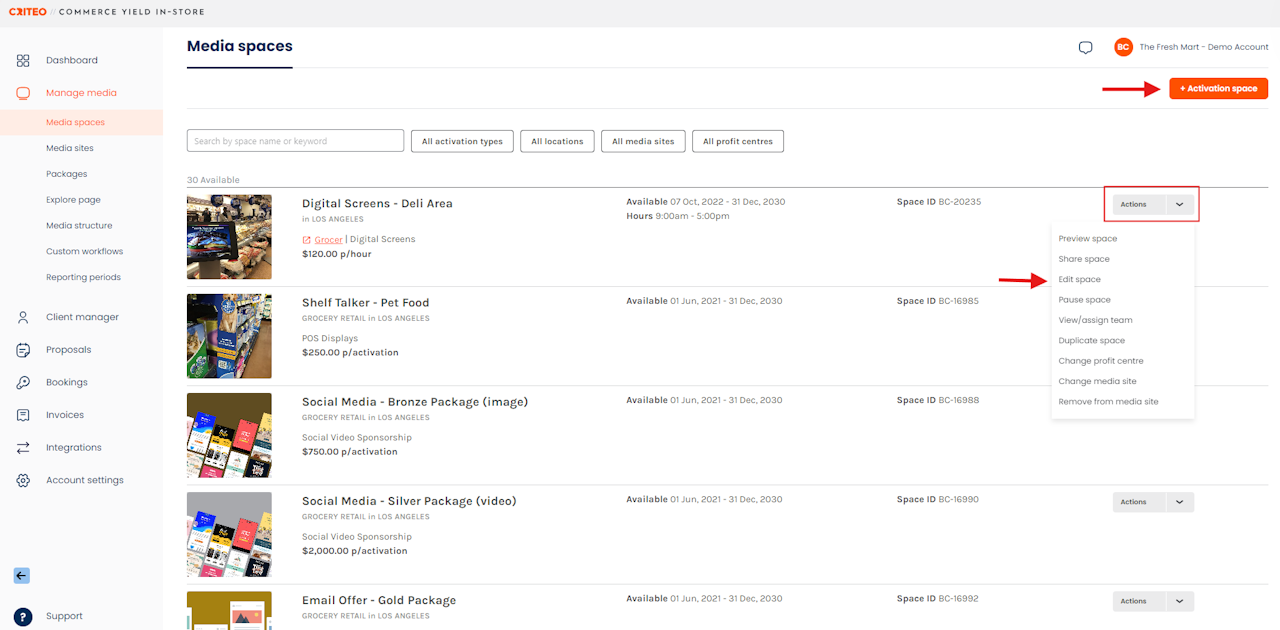This screenshot has height=630, width=1280.
Task: Open the Grocer link under Deli Area
Action: (328, 240)
